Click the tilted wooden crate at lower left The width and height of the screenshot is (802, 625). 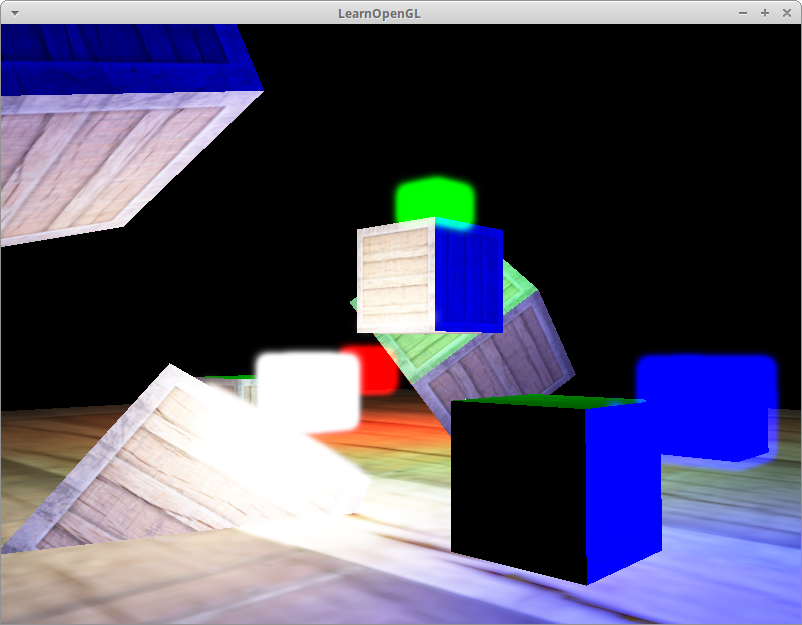click(130, 470)
